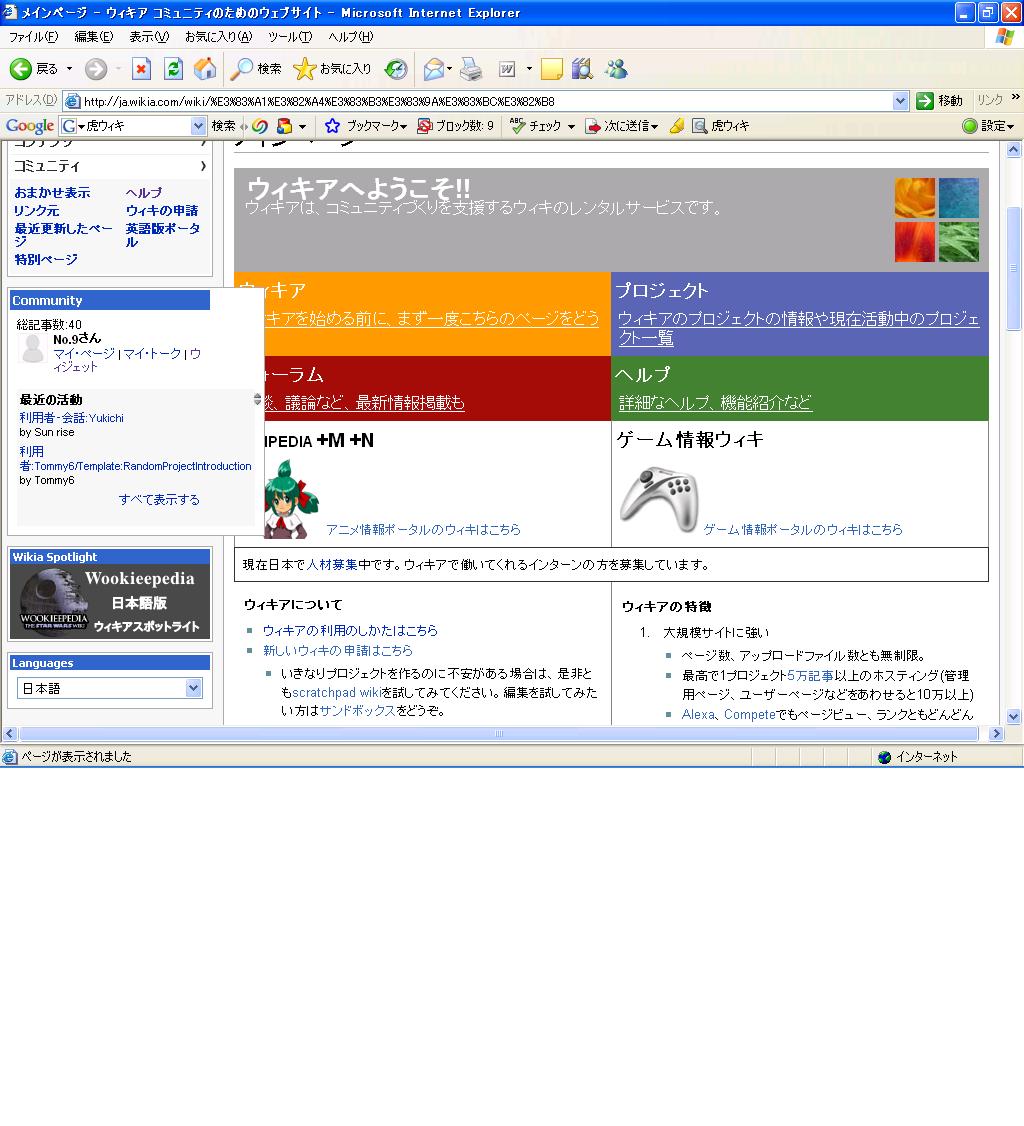Click the Google logo on toolbar
The width and height of the screenshot is (1024, 1126).
click(x=29, y=126)
